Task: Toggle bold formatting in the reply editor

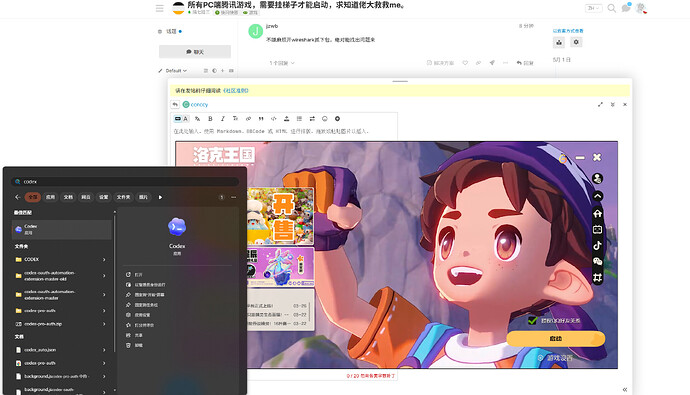Action: (x=210, y=119)
